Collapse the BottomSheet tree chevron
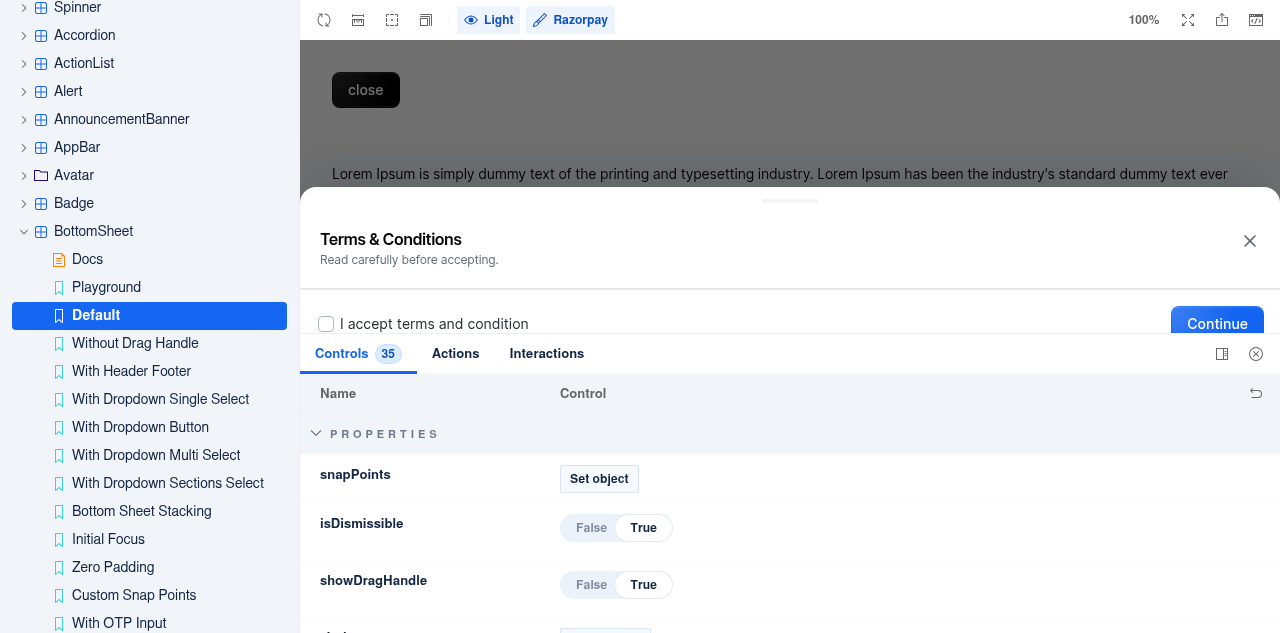This screenshot has width=1280, height=633. point(24,231)
